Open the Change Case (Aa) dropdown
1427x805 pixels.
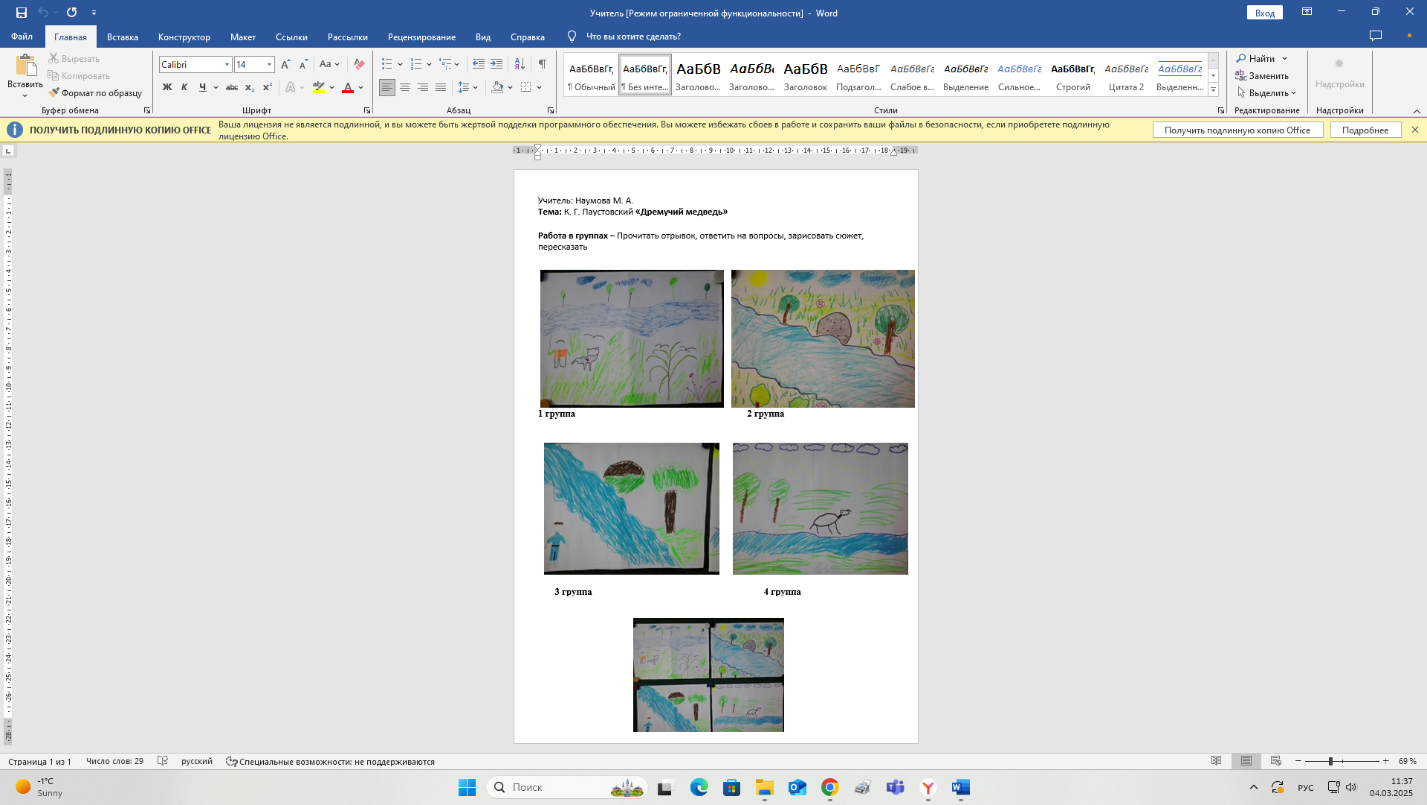(330, 64)
